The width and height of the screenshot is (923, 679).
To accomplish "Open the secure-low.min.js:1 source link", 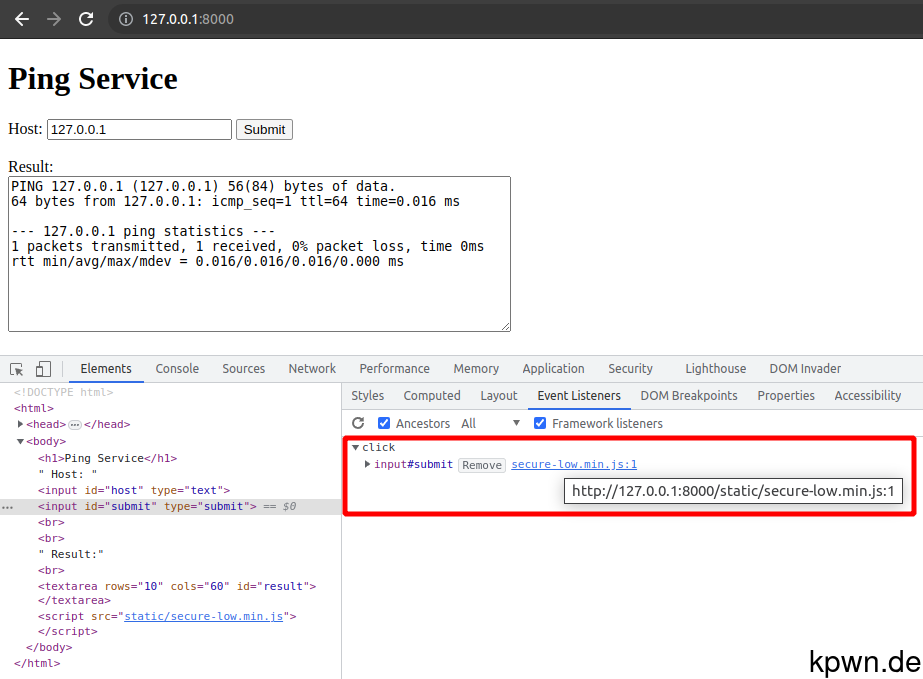I will click(x=573, y=464).
